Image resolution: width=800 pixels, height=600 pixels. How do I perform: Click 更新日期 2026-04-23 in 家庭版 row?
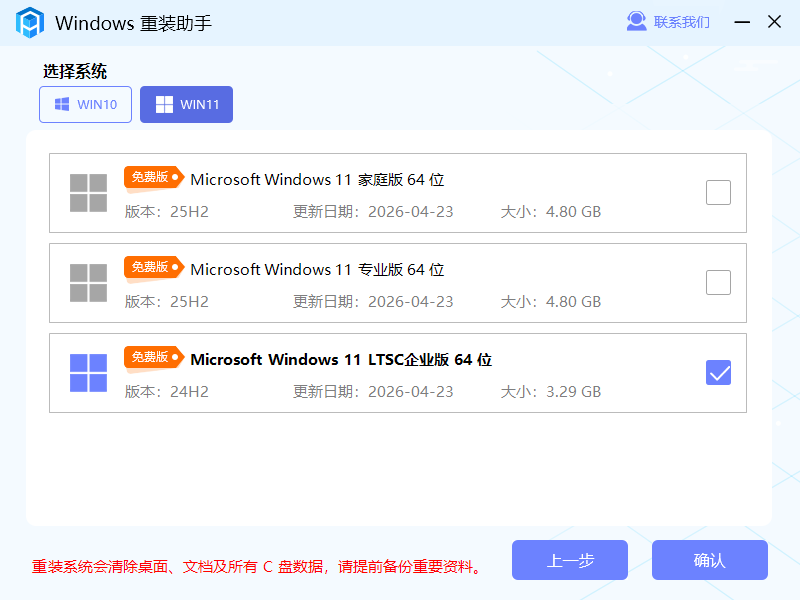[373, 212]
